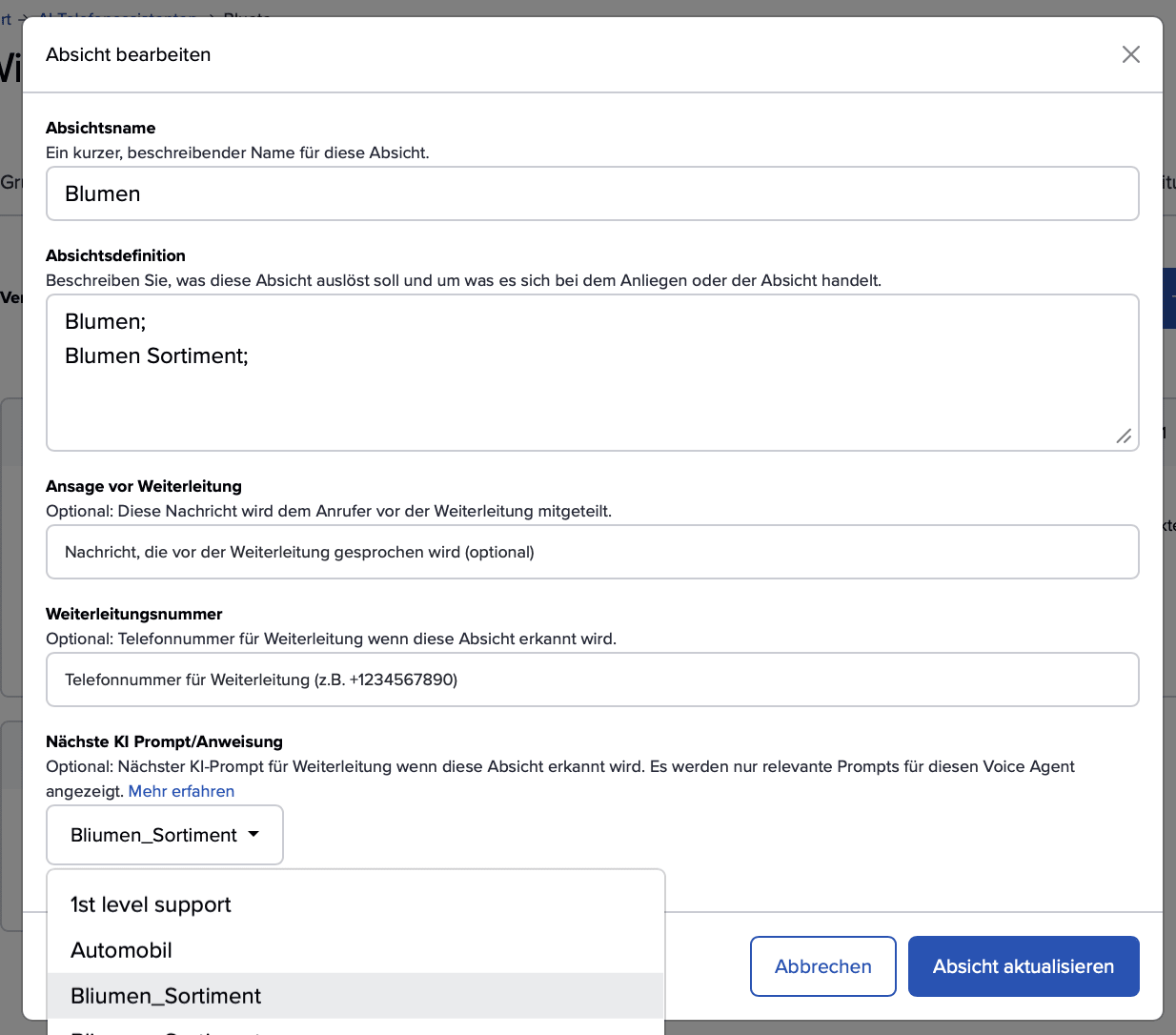Image resolution: width=1176 pixels, height=1035 pixels.
Task: Focus the Ansage vor Weiterleitung message field
Action: [592, 552]
